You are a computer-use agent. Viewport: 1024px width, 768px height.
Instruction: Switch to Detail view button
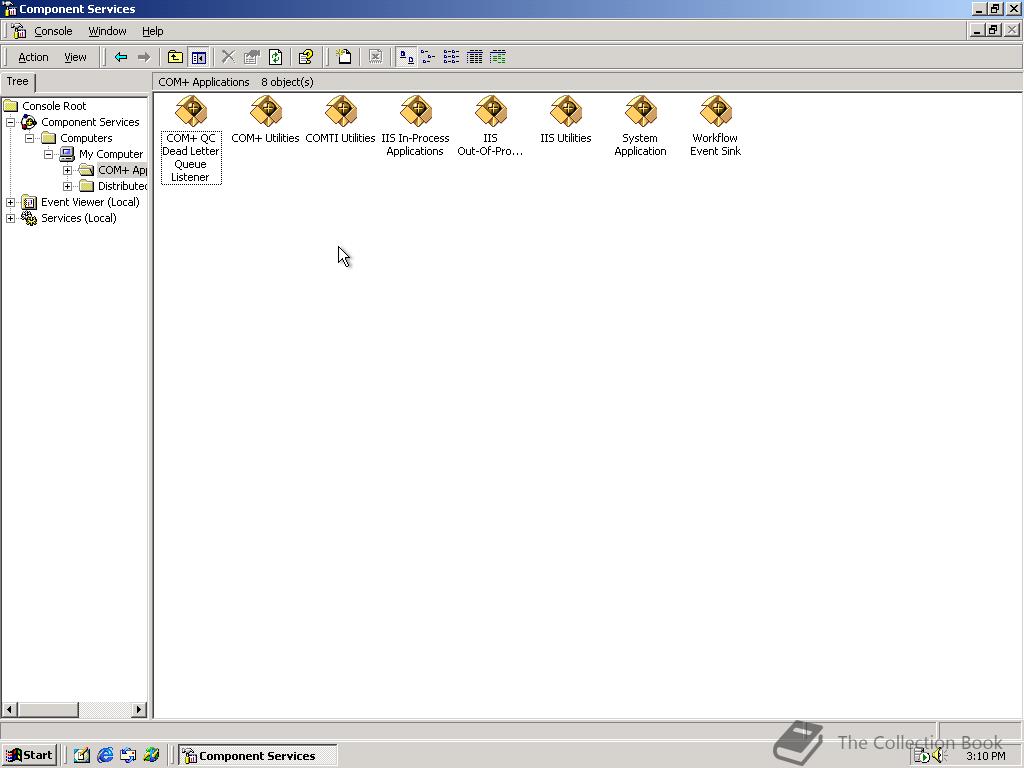coord(475,57)
